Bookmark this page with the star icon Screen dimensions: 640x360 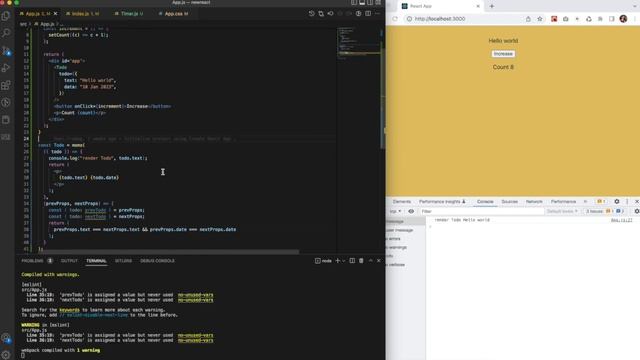coord(540,19)
